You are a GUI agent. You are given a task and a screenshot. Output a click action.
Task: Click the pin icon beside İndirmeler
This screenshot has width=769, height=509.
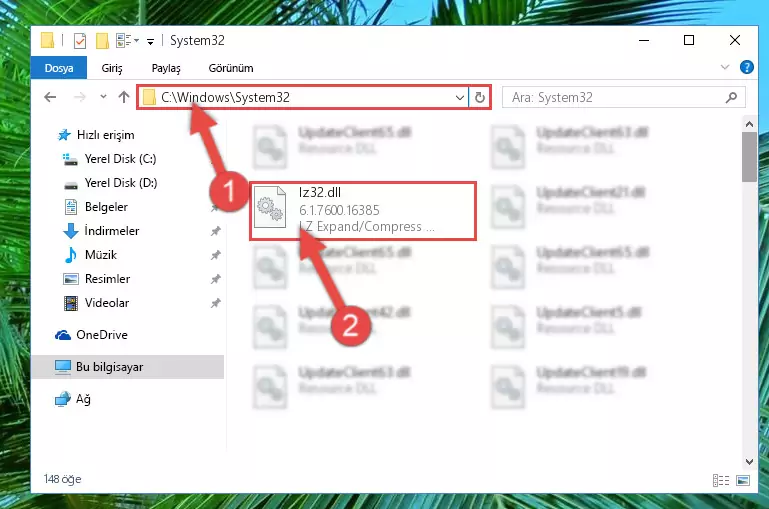pos(215,231)
